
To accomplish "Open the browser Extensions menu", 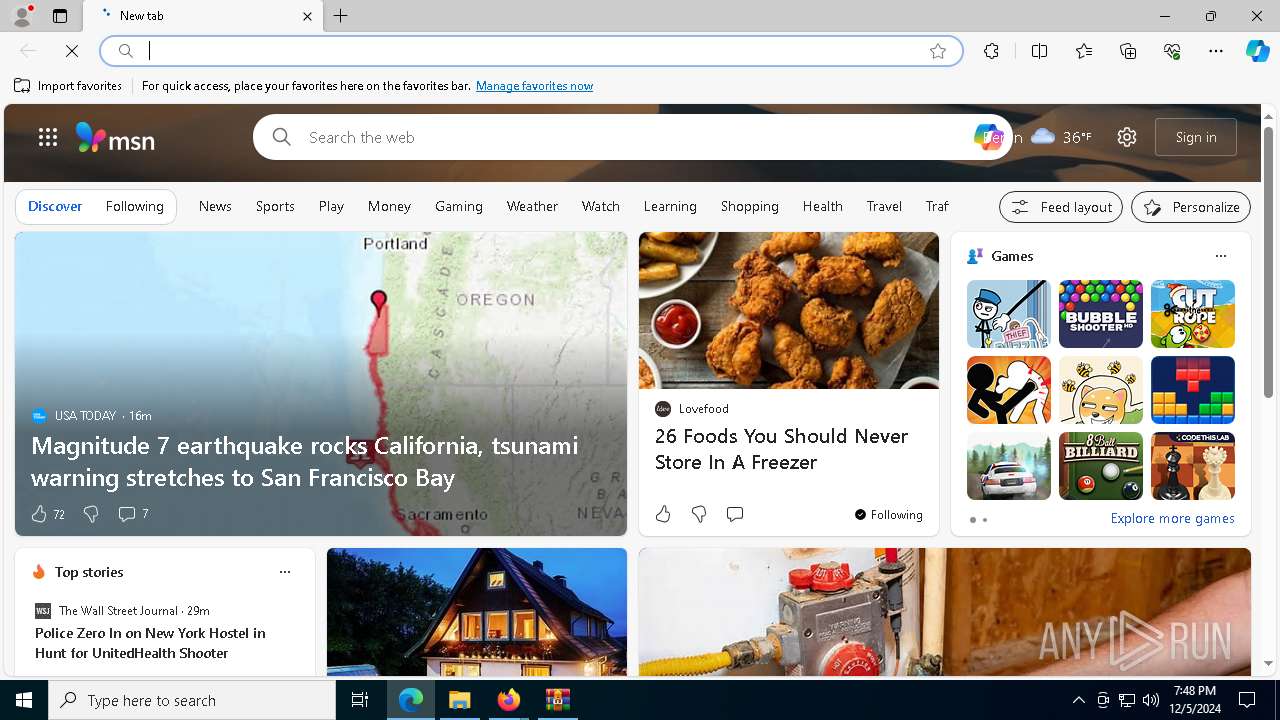I will coord(991,51).
